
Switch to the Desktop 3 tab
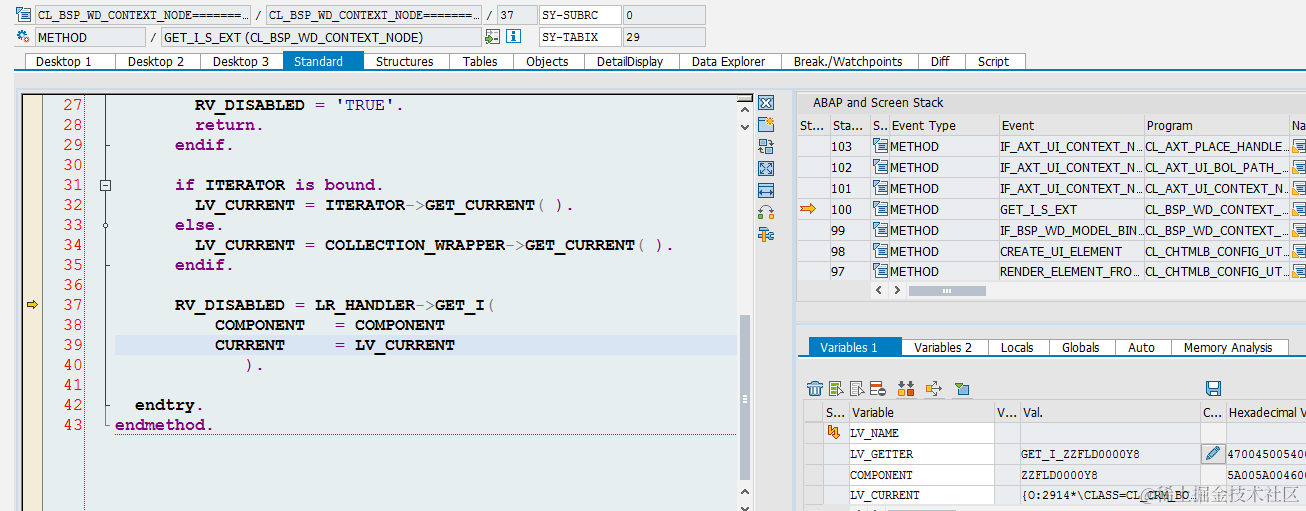point(241,61)
